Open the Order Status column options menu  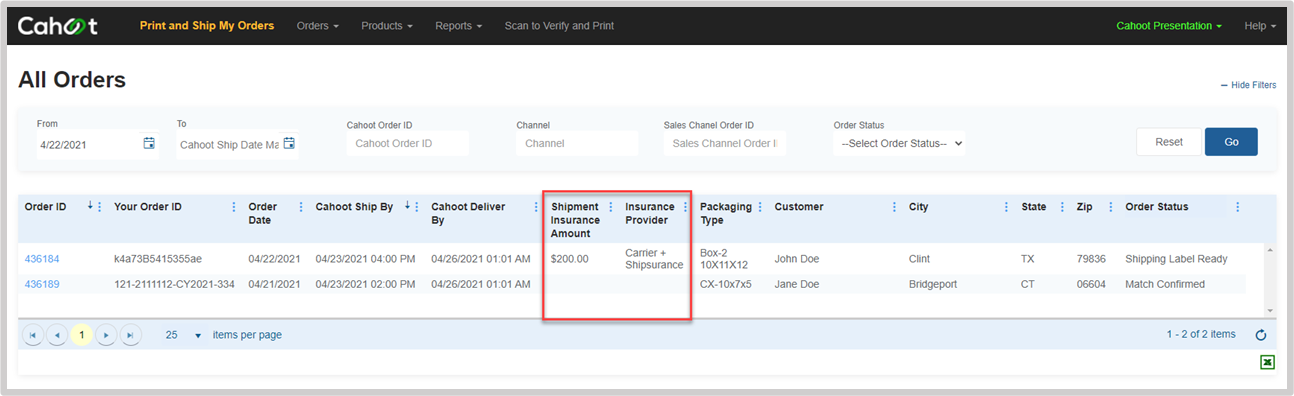1237,207
